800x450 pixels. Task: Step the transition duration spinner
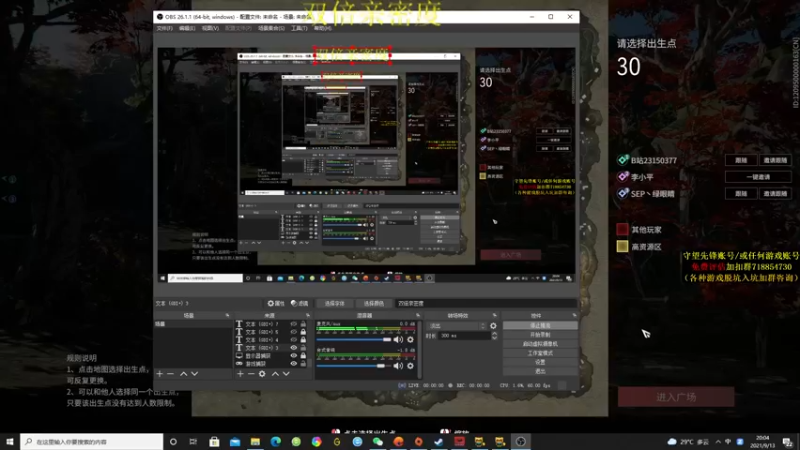click(494, 336)
